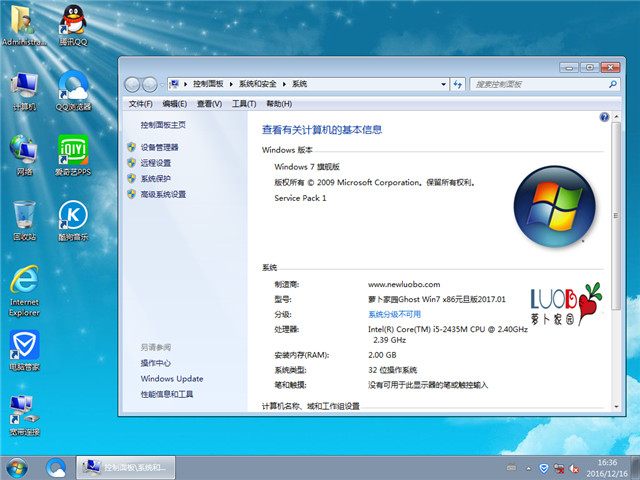Click the help question mark icon
This screenshot has height=480, width=640.
(x=604, y=117)
